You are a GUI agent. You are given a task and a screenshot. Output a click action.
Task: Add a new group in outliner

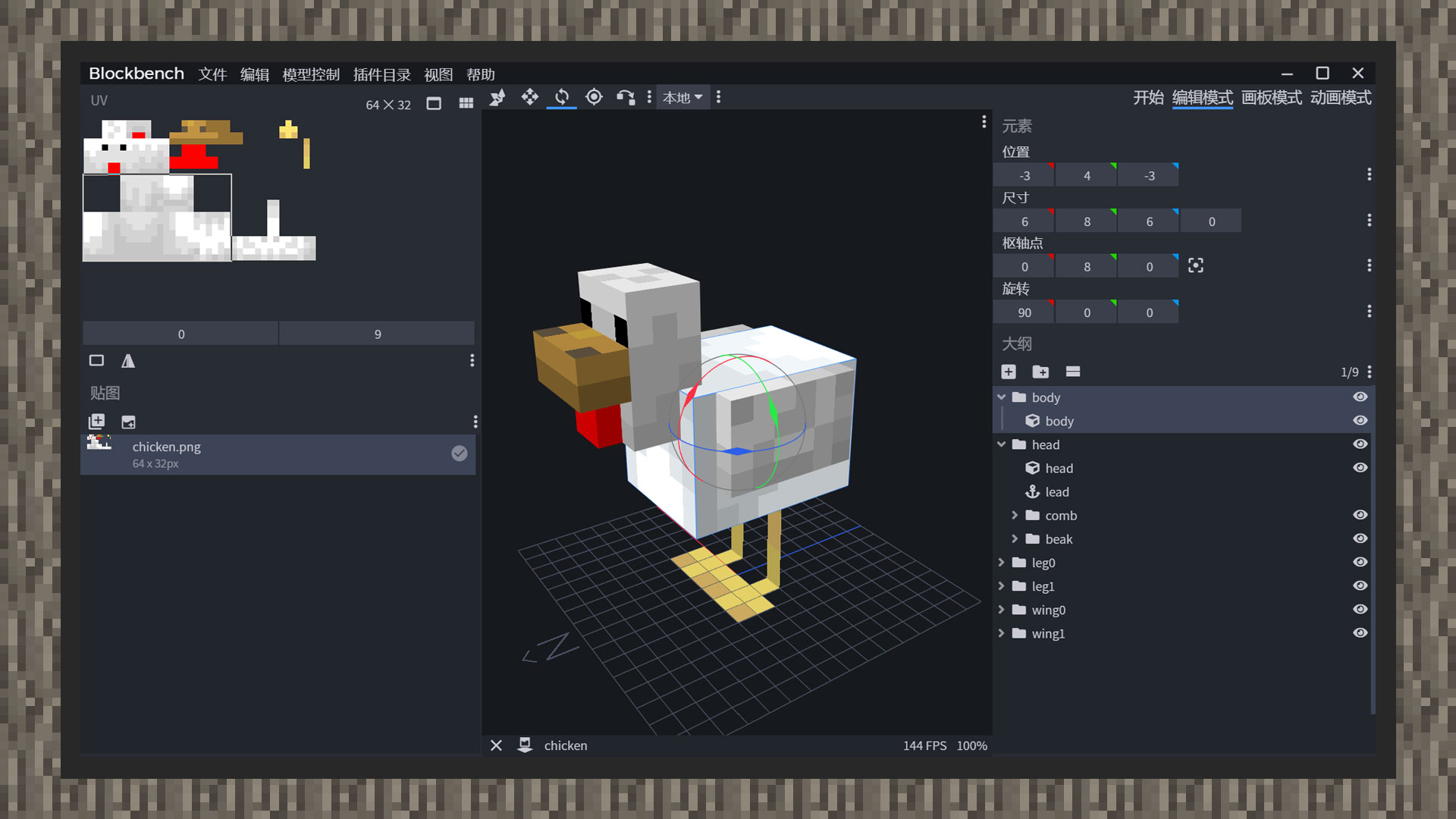[1040, 372]
